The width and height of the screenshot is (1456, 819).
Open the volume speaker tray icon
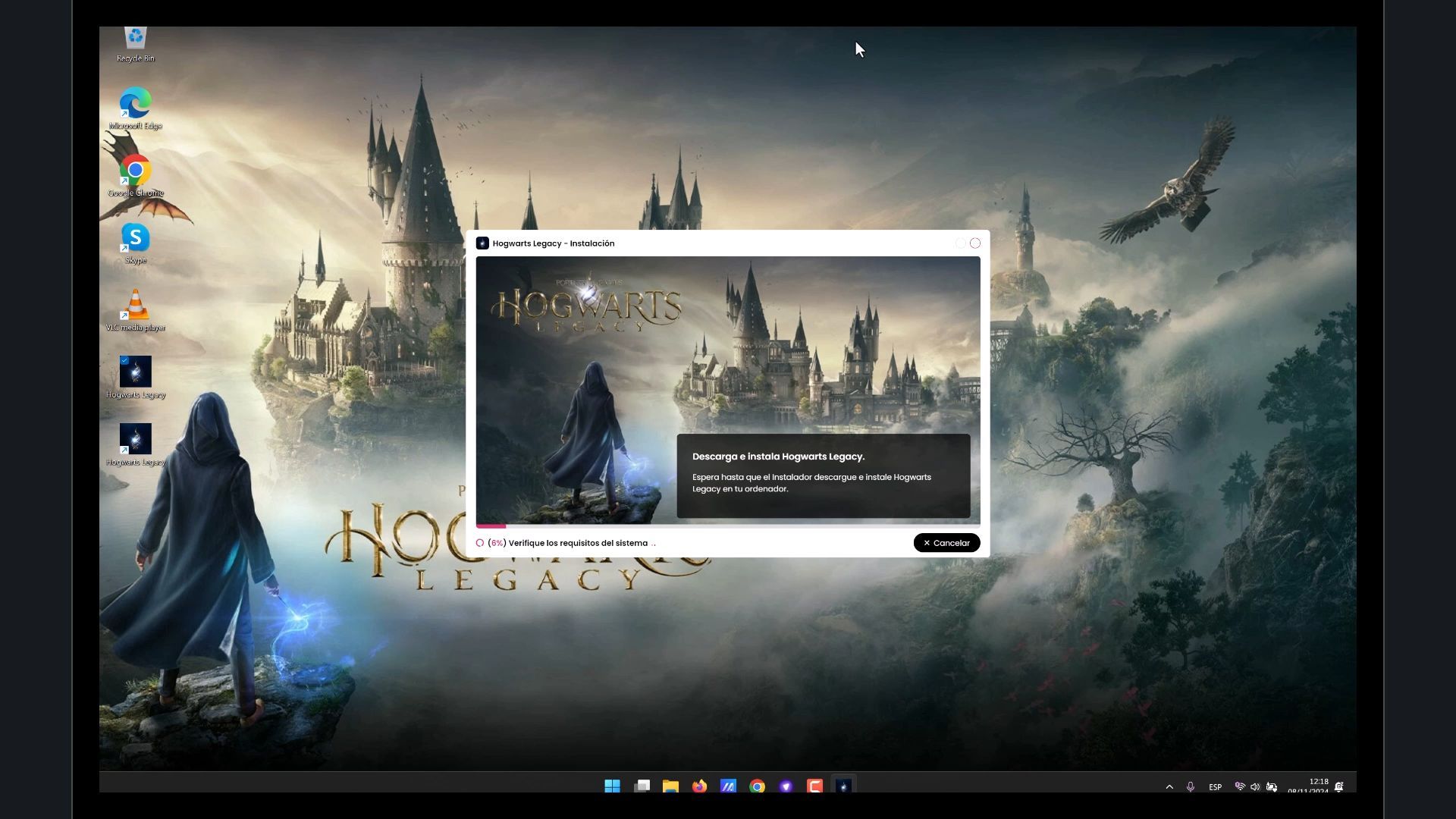[1255, 786]
